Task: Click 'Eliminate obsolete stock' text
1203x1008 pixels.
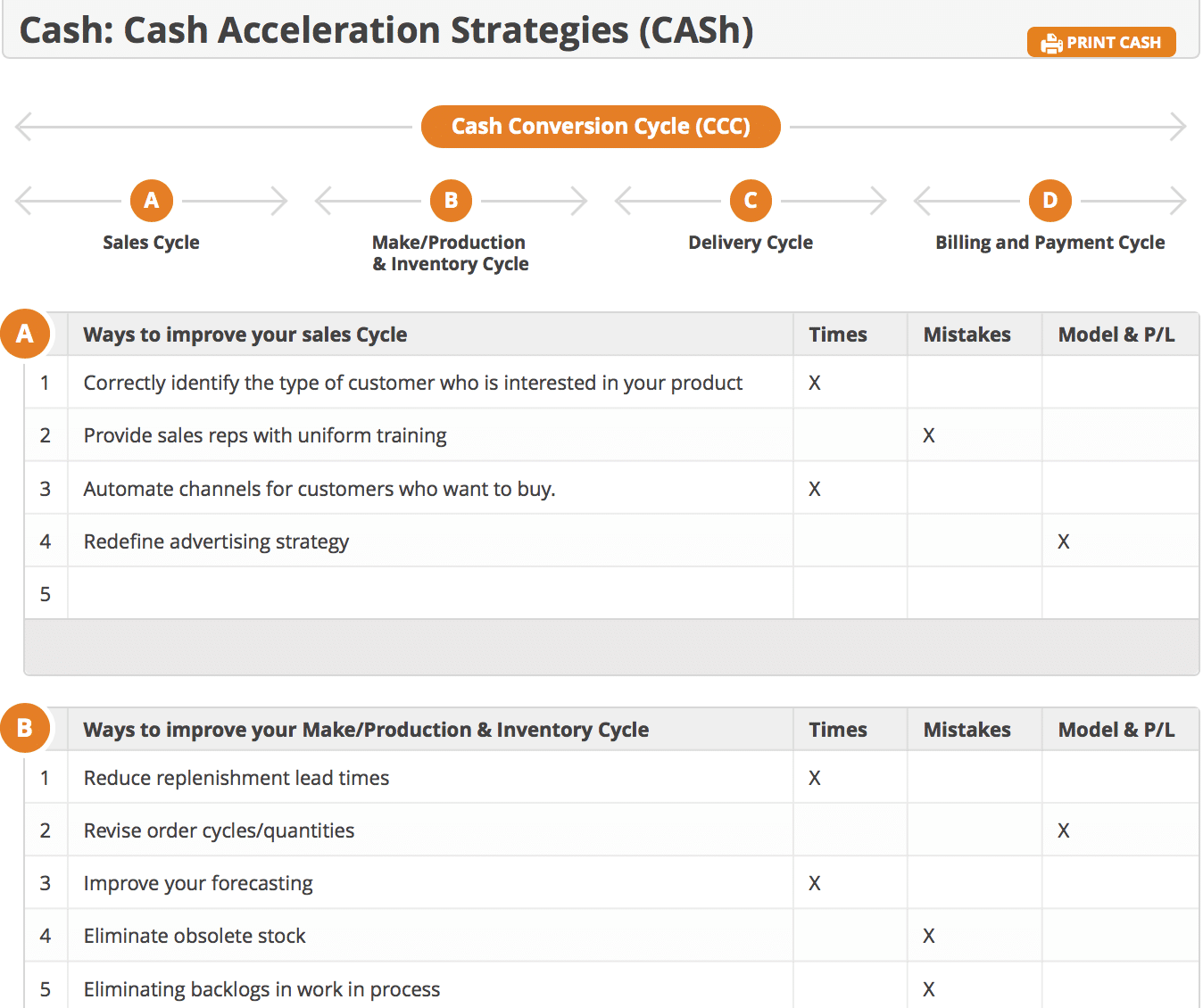Action: pos(195,936)
